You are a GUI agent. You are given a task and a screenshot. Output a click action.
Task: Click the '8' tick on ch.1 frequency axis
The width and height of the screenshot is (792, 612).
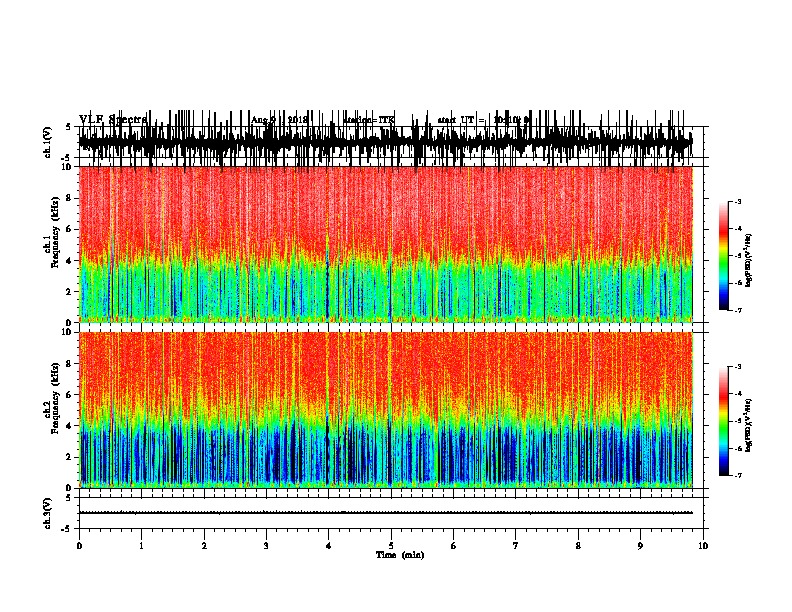[x=69, y=198]
